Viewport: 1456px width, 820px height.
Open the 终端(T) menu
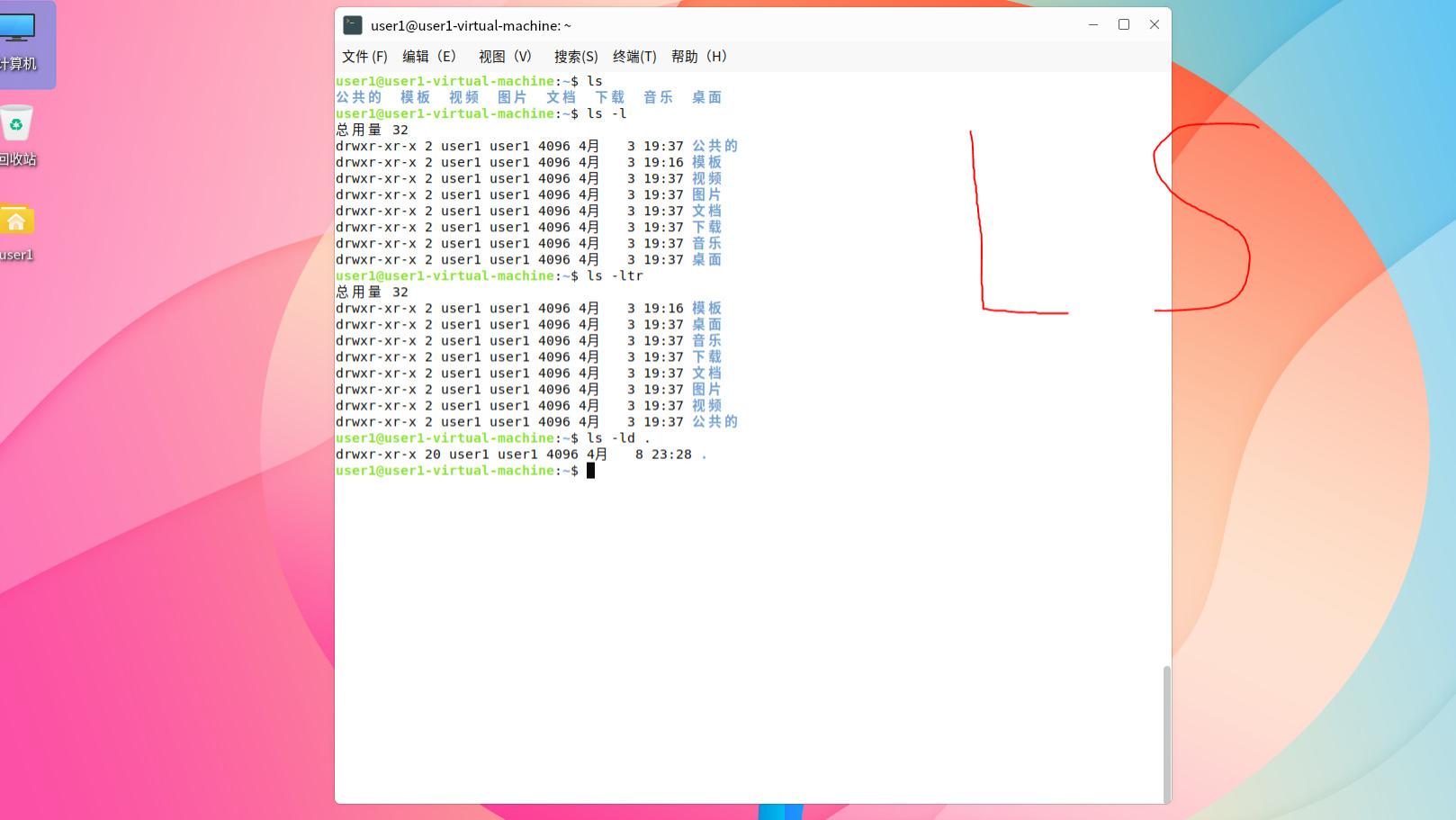coord(634,57)
